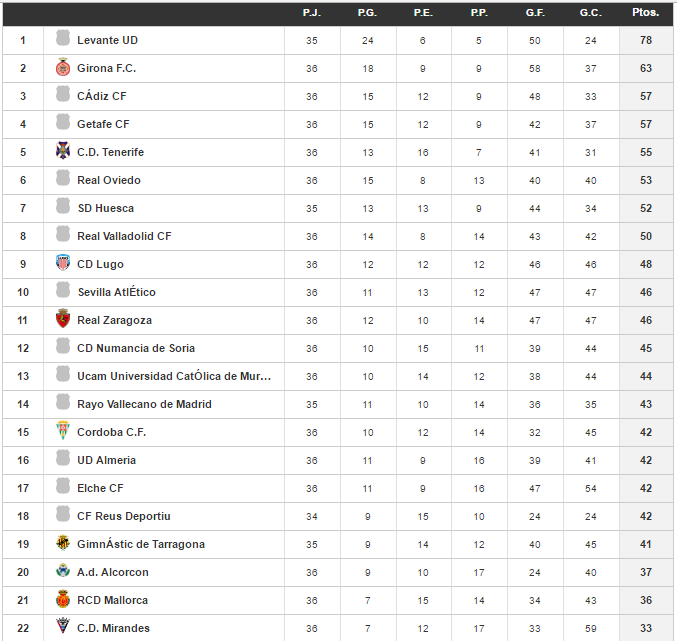This screenshot has width=677, height=641.
Task: Sort table by Ptos. column header
Action: coord(646,12)
